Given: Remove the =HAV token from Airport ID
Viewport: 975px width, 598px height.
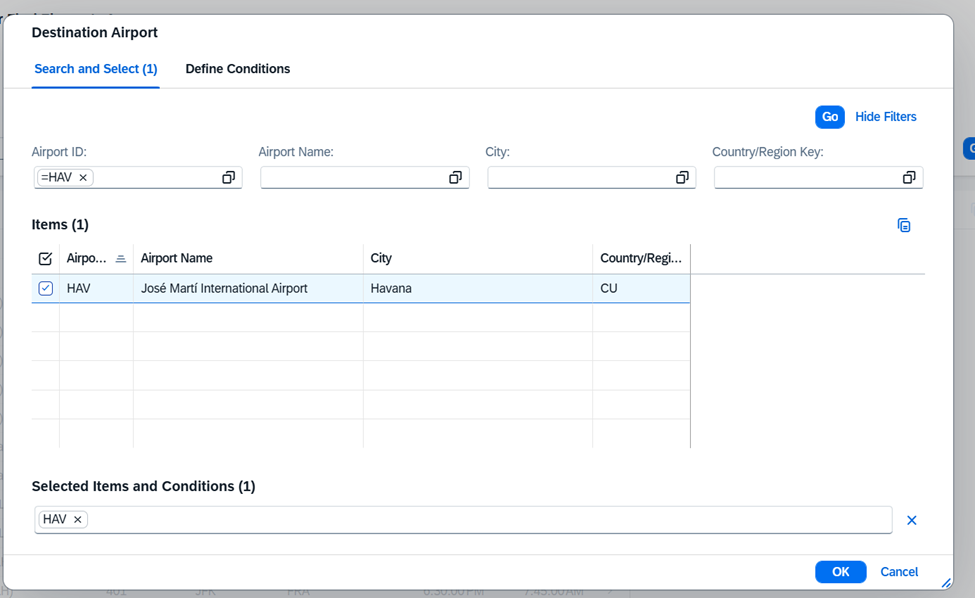Looking at the screenshot, I should click(84, 178).
